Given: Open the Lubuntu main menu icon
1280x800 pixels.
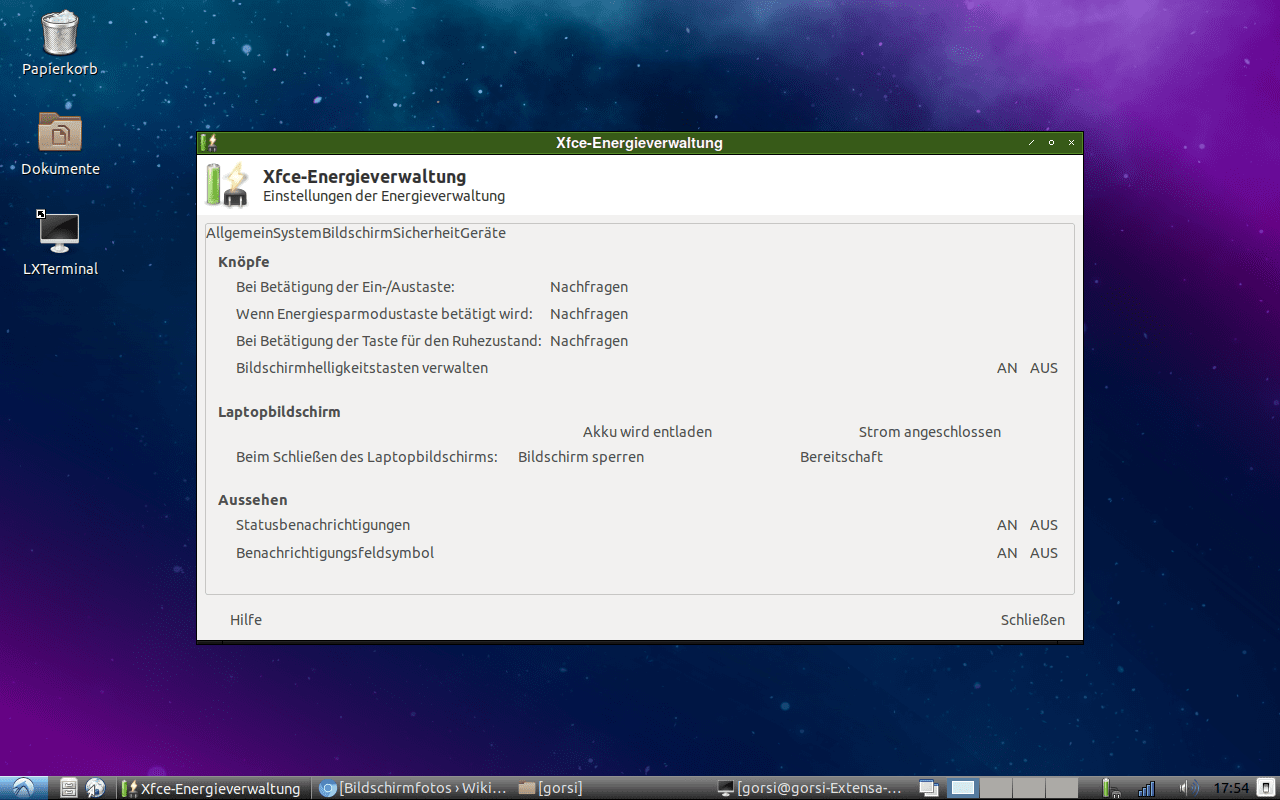Looking at the screenshot, I should (22, 788).
